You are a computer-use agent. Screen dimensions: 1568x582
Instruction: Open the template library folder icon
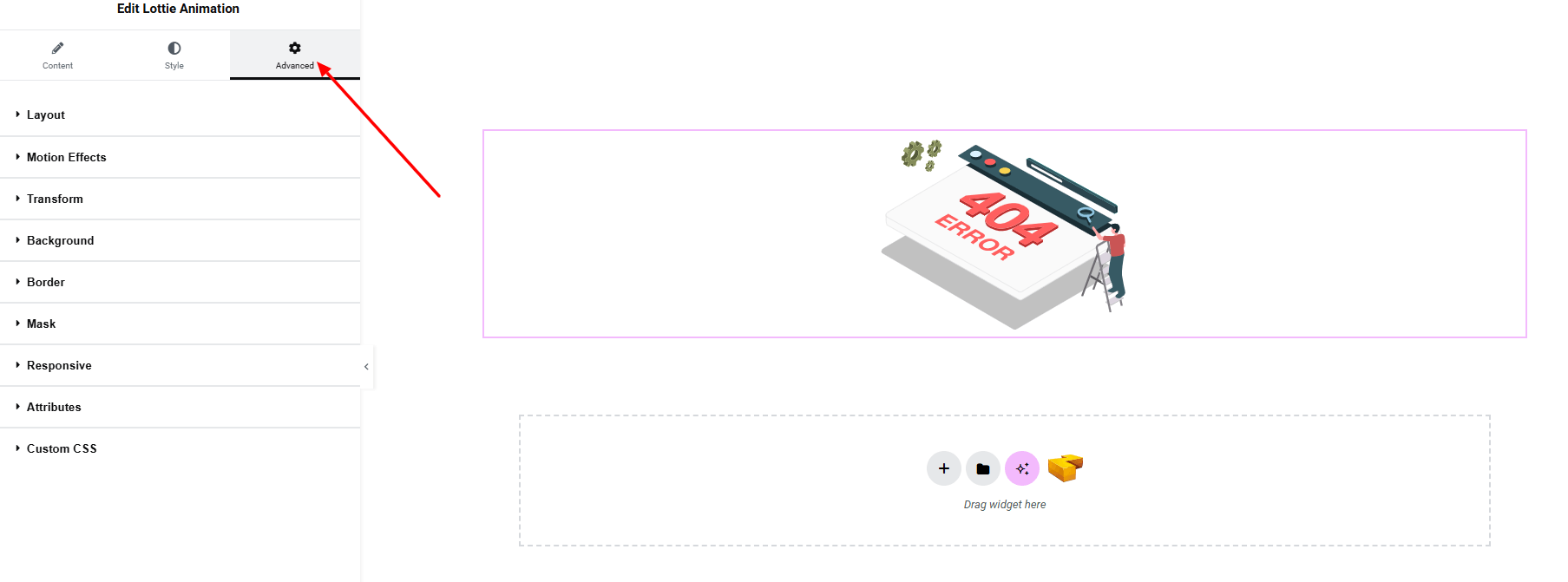[982, 468]
